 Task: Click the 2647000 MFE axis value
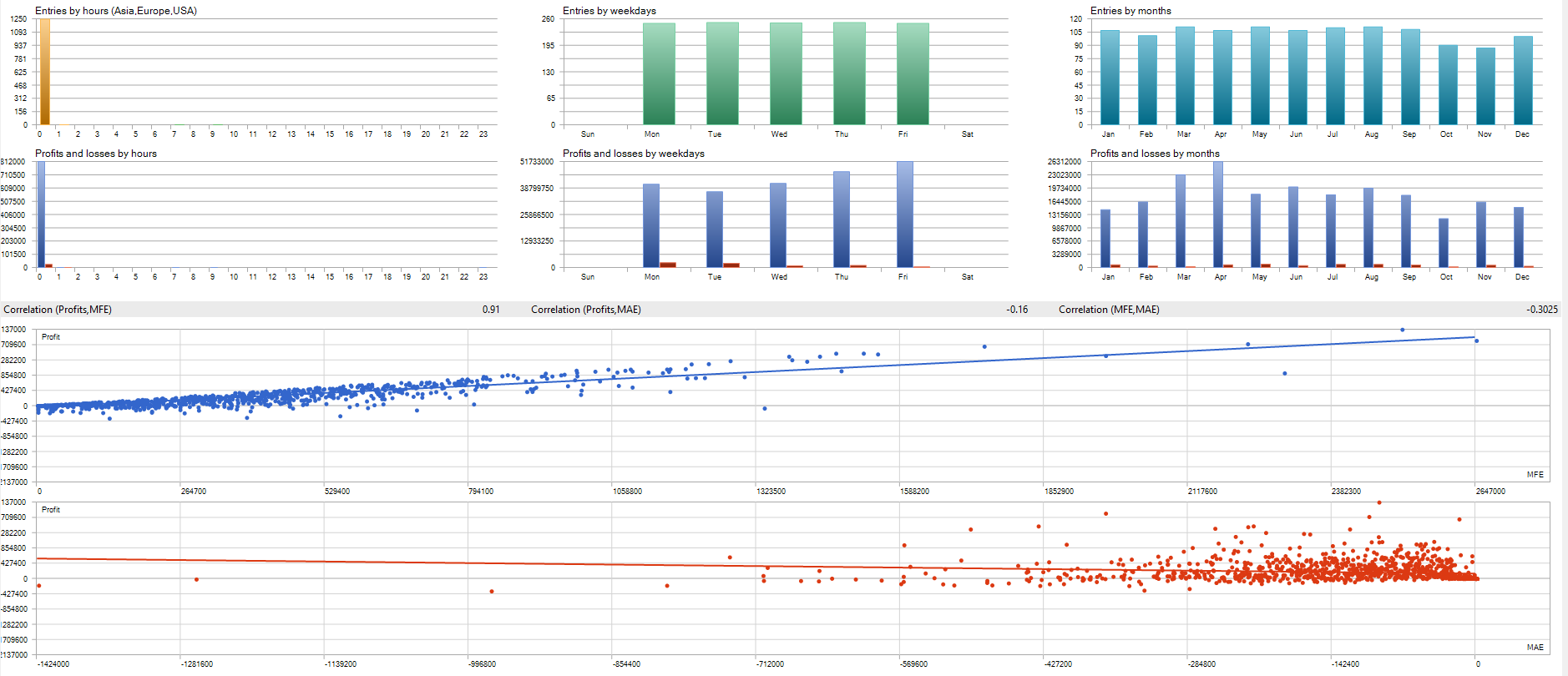[1490, 492]
